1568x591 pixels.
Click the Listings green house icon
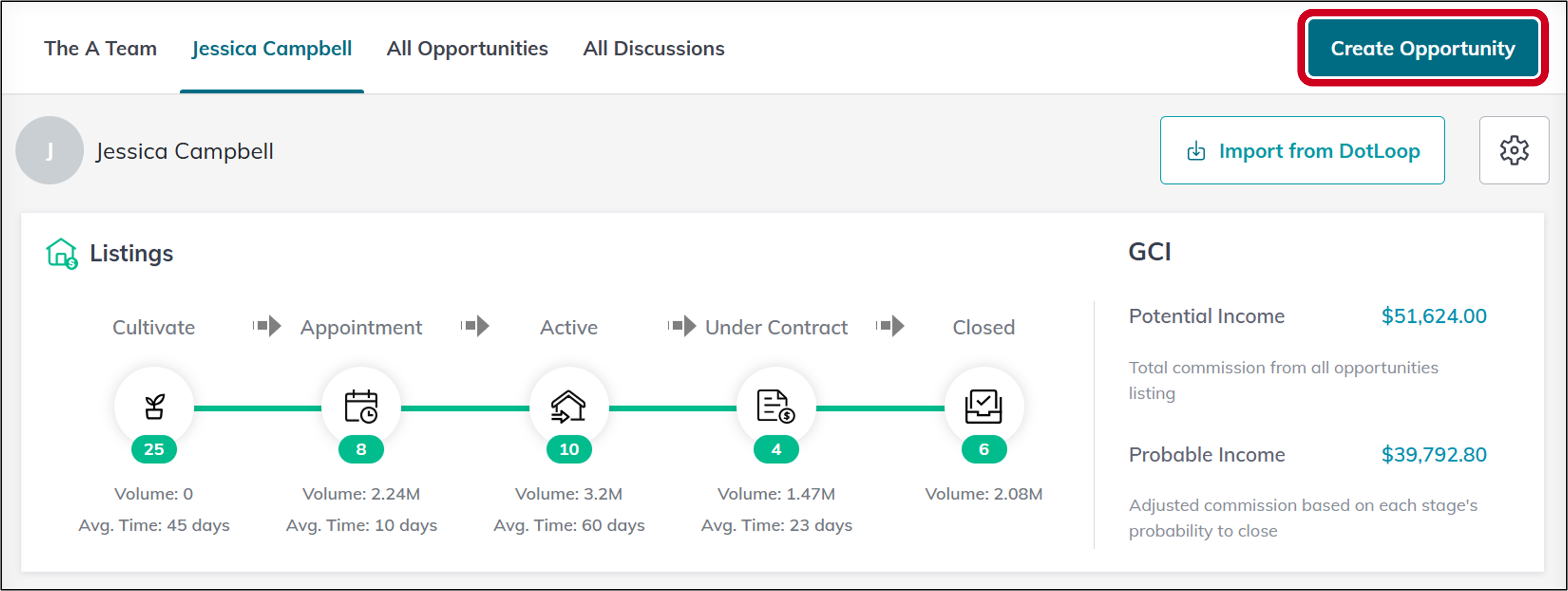[61, 253]
